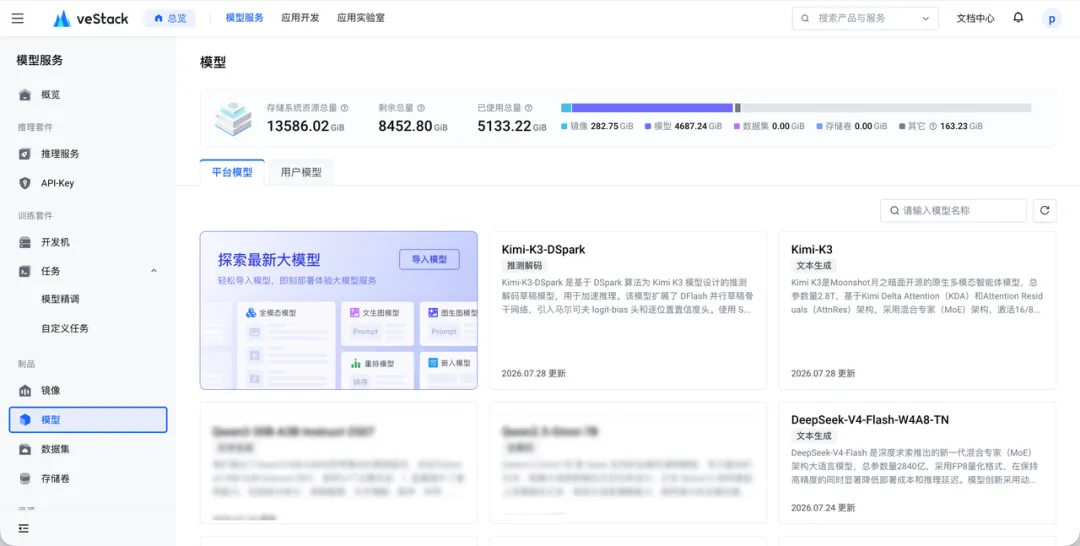
Task: Click the 重排模型 tile in banner
Action: point(377,370)
